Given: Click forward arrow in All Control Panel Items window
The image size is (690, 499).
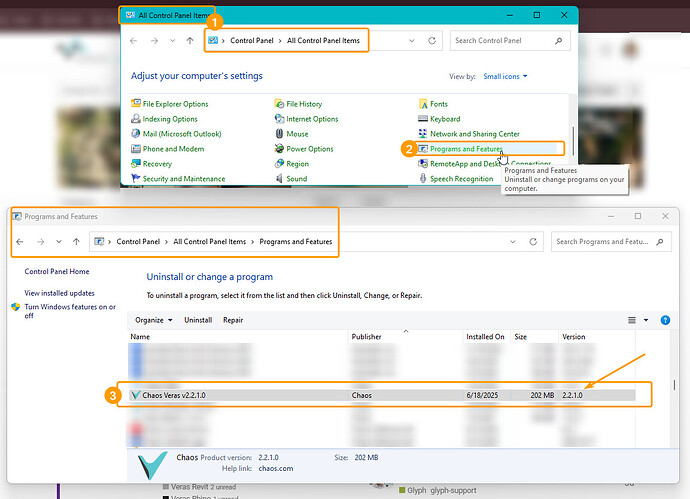Looking at the screenshot, I should (x=154, y=40).
